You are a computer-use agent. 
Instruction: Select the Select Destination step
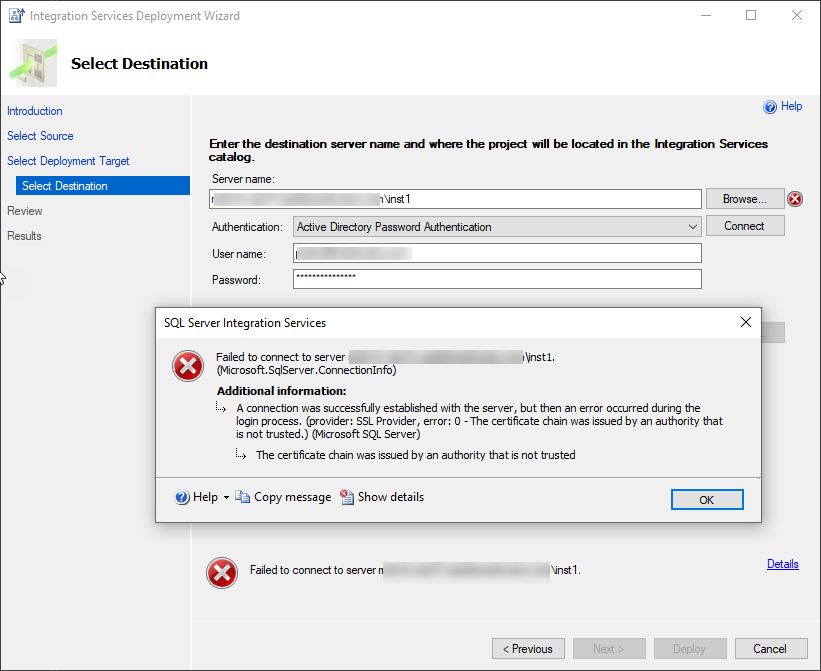pos(103,186)
